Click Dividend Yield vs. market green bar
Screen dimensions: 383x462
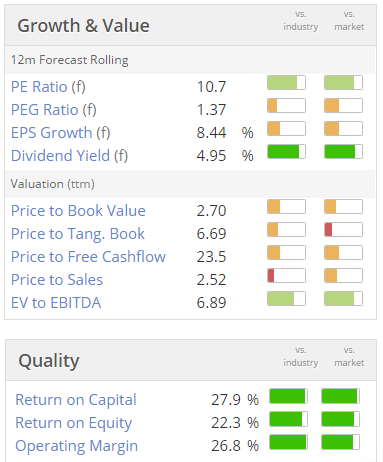[x=343, y=152]
